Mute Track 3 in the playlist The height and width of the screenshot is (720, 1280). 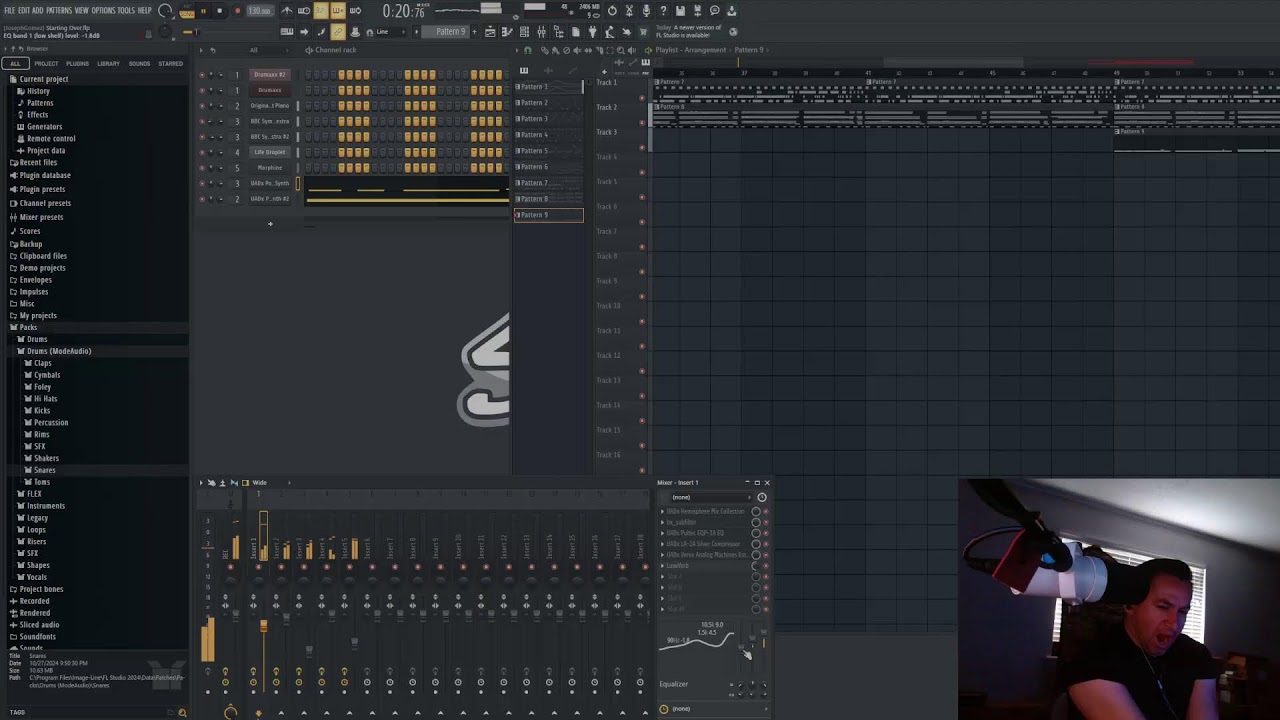(642, 147)
